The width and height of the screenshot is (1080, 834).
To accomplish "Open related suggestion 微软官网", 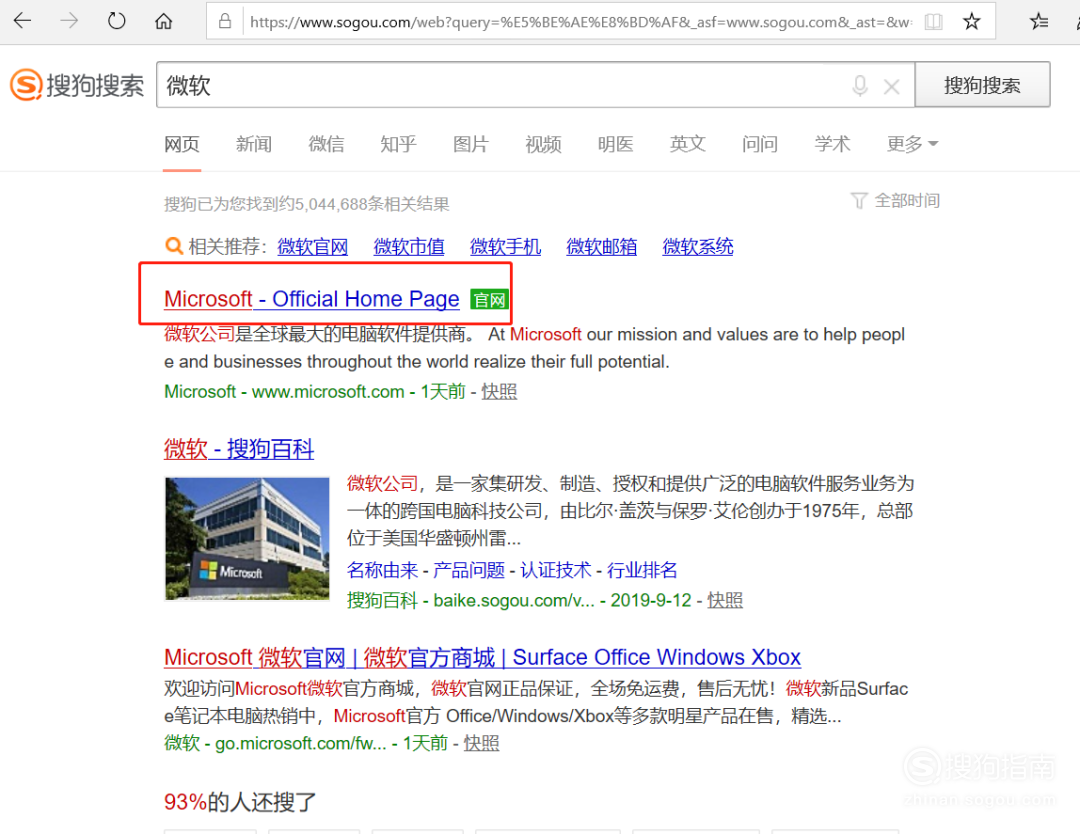I will pyautogui.click(x=313, y=247).
